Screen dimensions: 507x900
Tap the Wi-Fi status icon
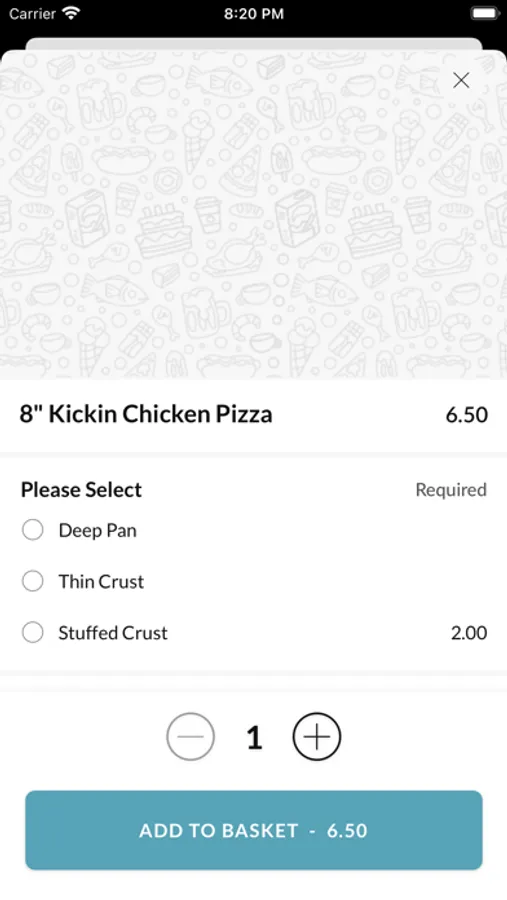[x=71, y=14]
